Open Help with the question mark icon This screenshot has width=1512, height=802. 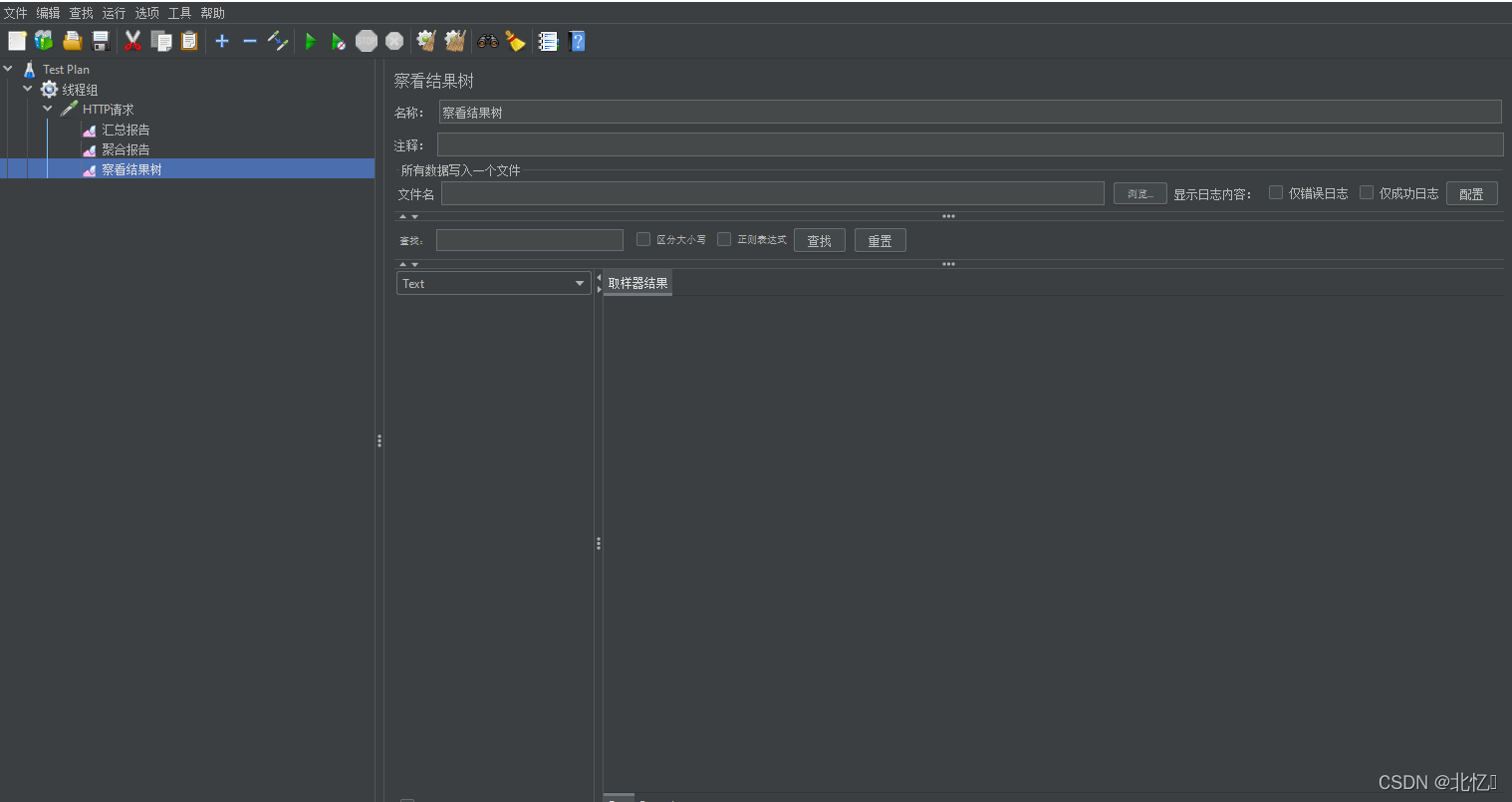577,41
